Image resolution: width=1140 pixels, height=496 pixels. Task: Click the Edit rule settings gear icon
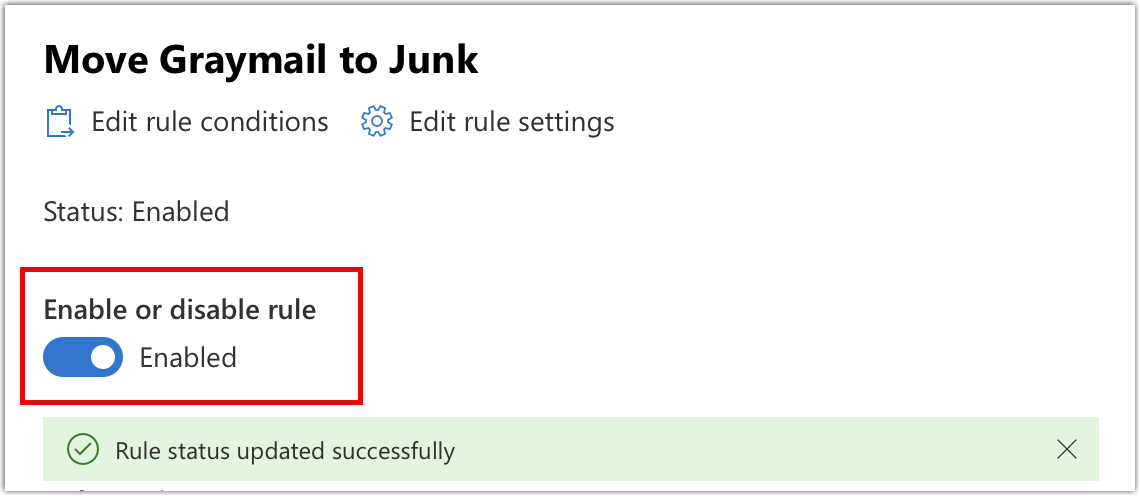click(x=375, y=122)
